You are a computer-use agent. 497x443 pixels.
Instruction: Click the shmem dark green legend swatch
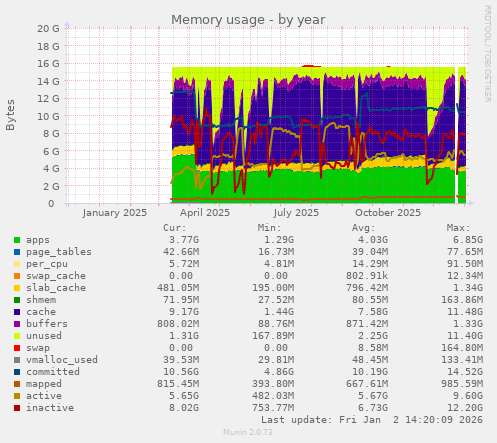(x=17, y=300)
